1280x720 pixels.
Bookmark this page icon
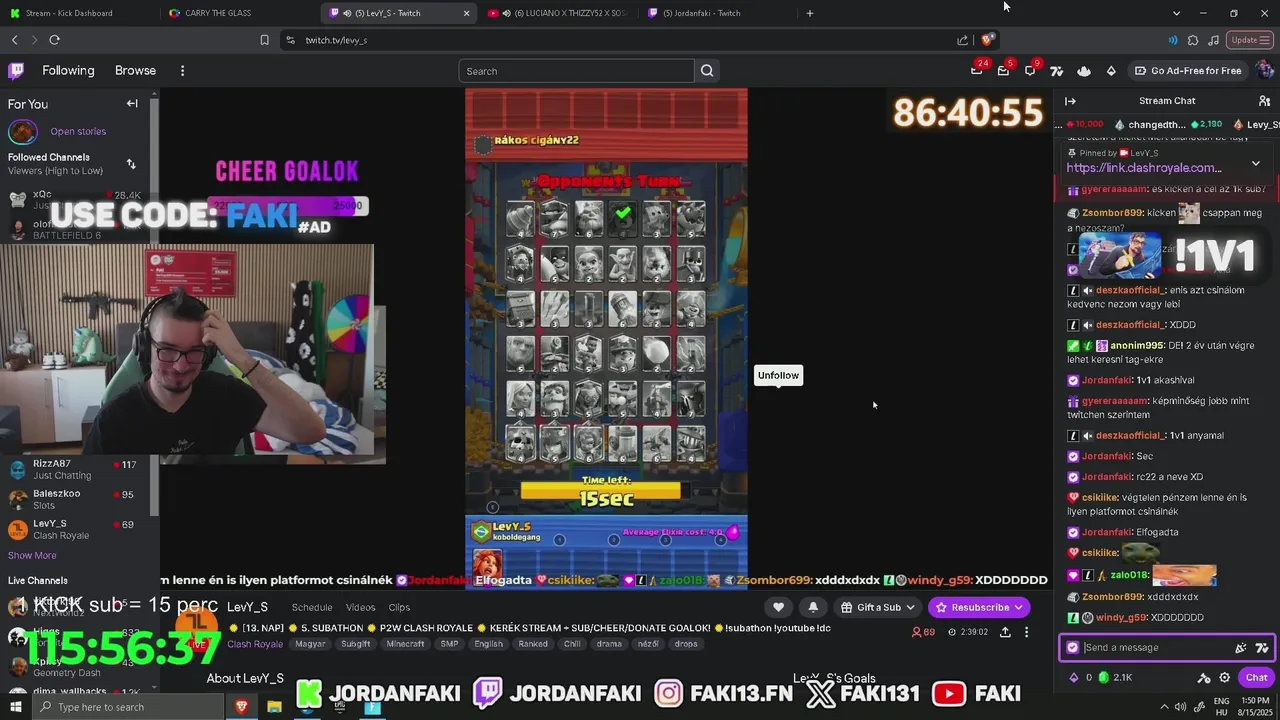(264, 40)
